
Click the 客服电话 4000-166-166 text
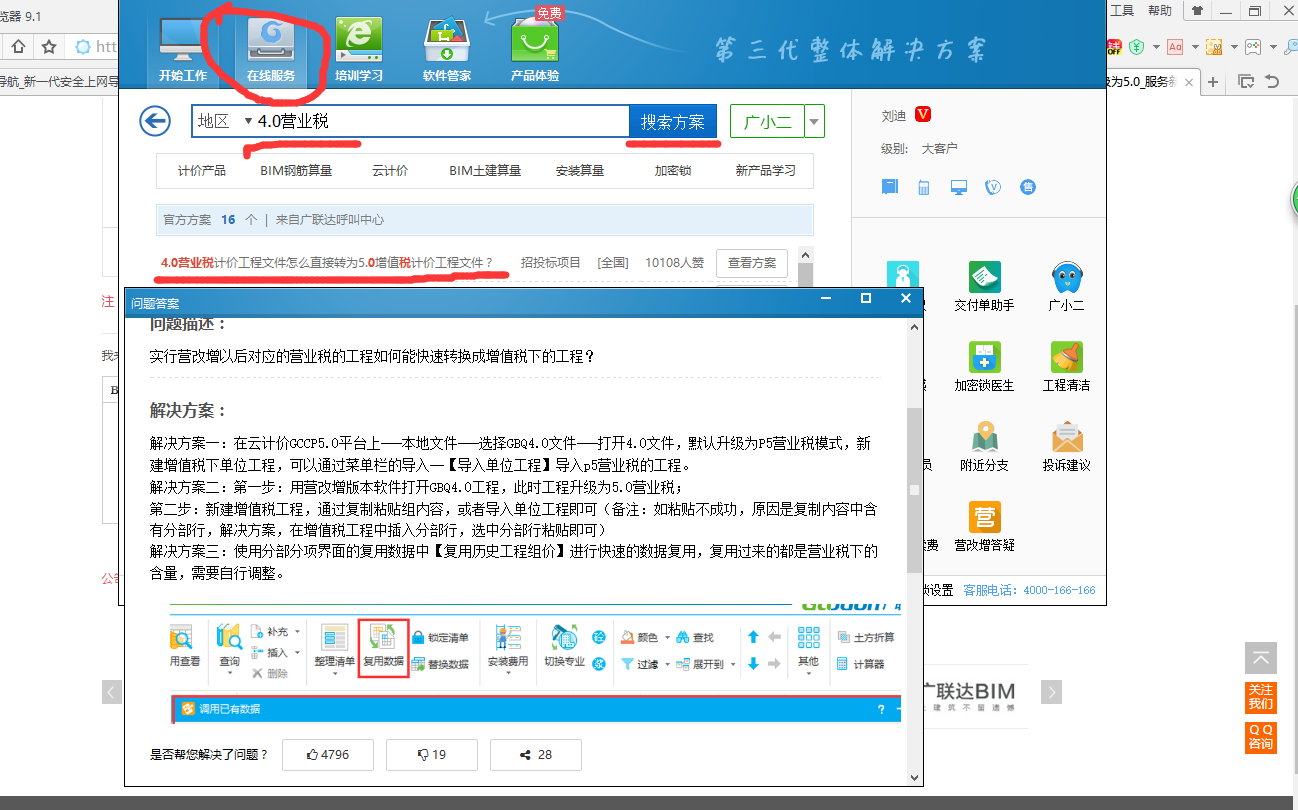(1029, 590)
